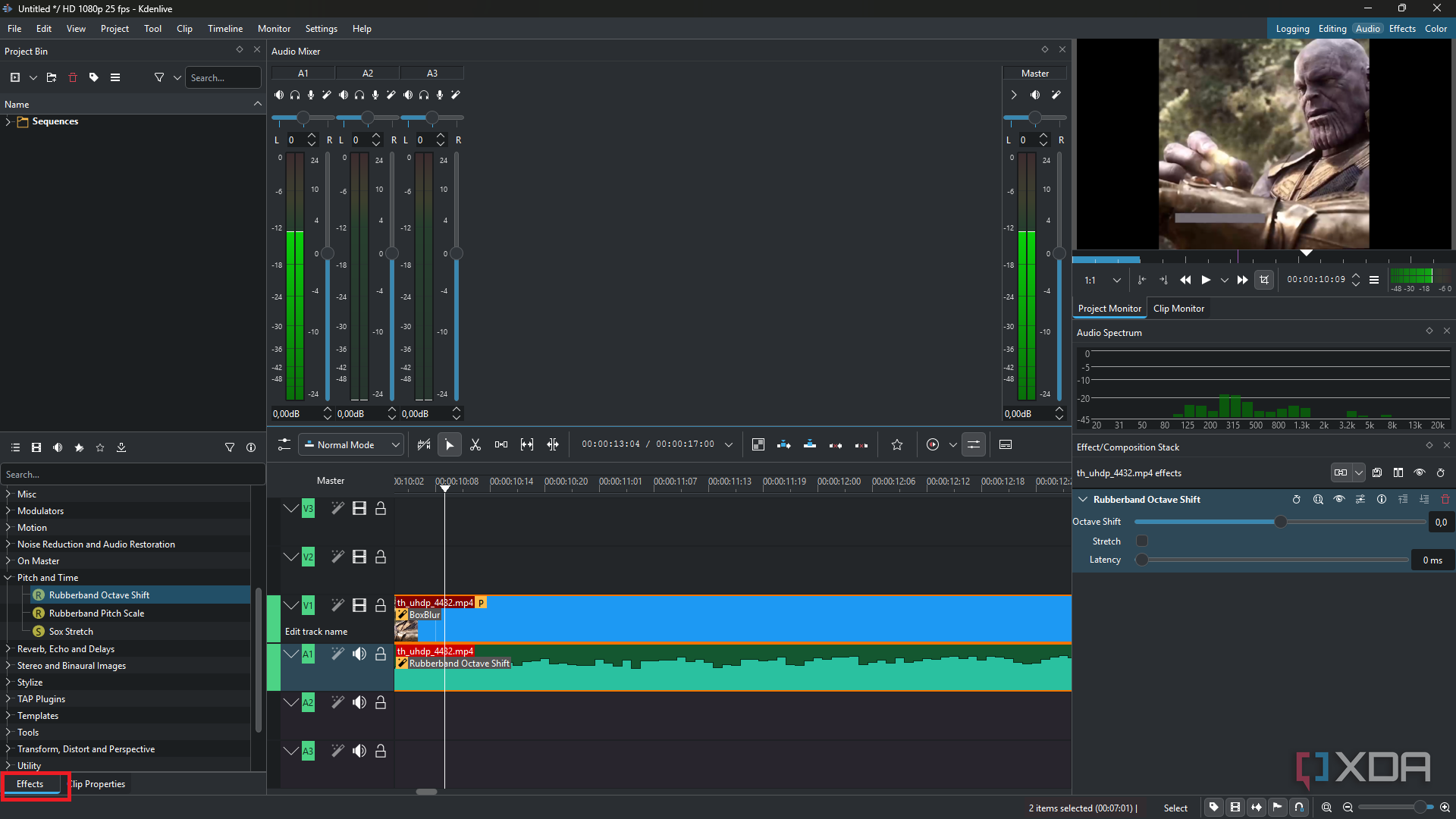Expand the Sequences folder
This screenshot has height=819, width=1456.
coord(8,121)
